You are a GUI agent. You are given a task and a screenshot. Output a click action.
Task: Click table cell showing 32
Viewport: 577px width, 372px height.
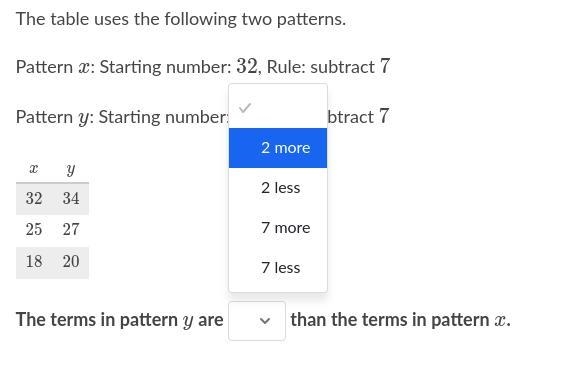pyautogui.click(x=34, y=198)
